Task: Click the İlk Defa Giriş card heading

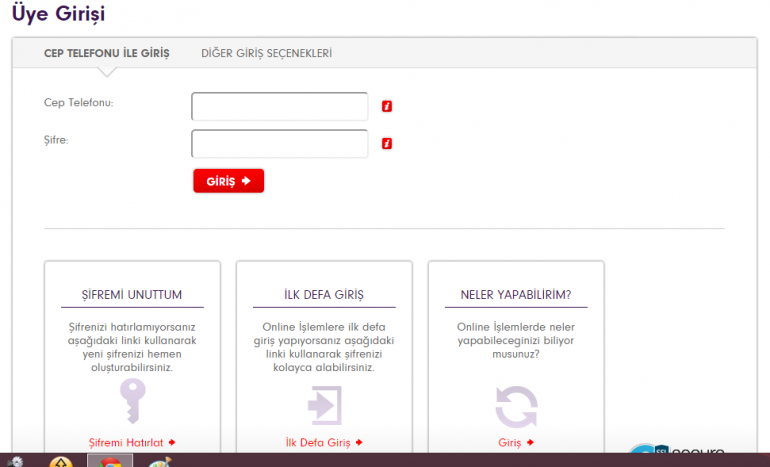Action: click(324, 295)
